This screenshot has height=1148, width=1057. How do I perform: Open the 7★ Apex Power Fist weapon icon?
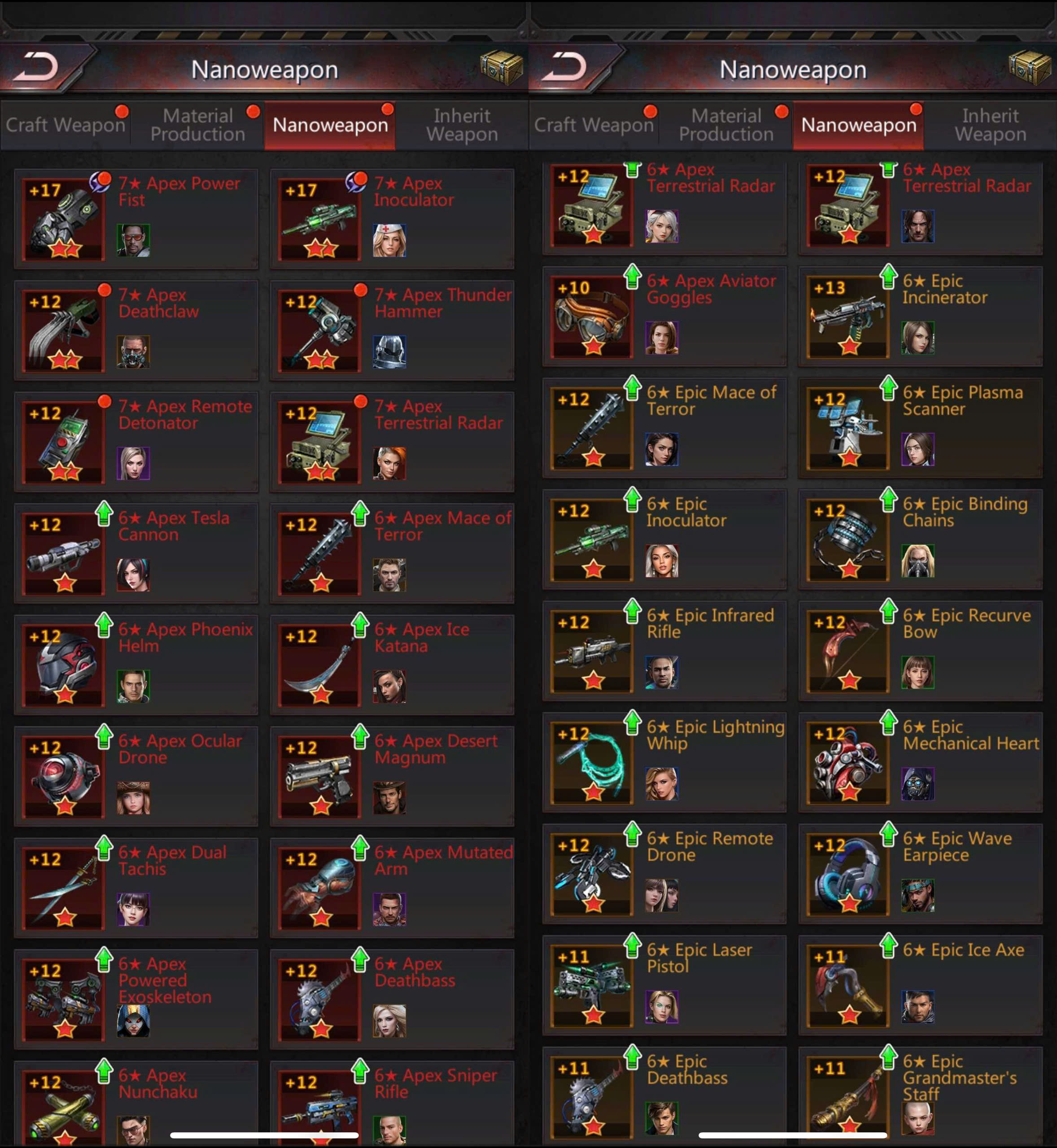click(x=64, y=220)
